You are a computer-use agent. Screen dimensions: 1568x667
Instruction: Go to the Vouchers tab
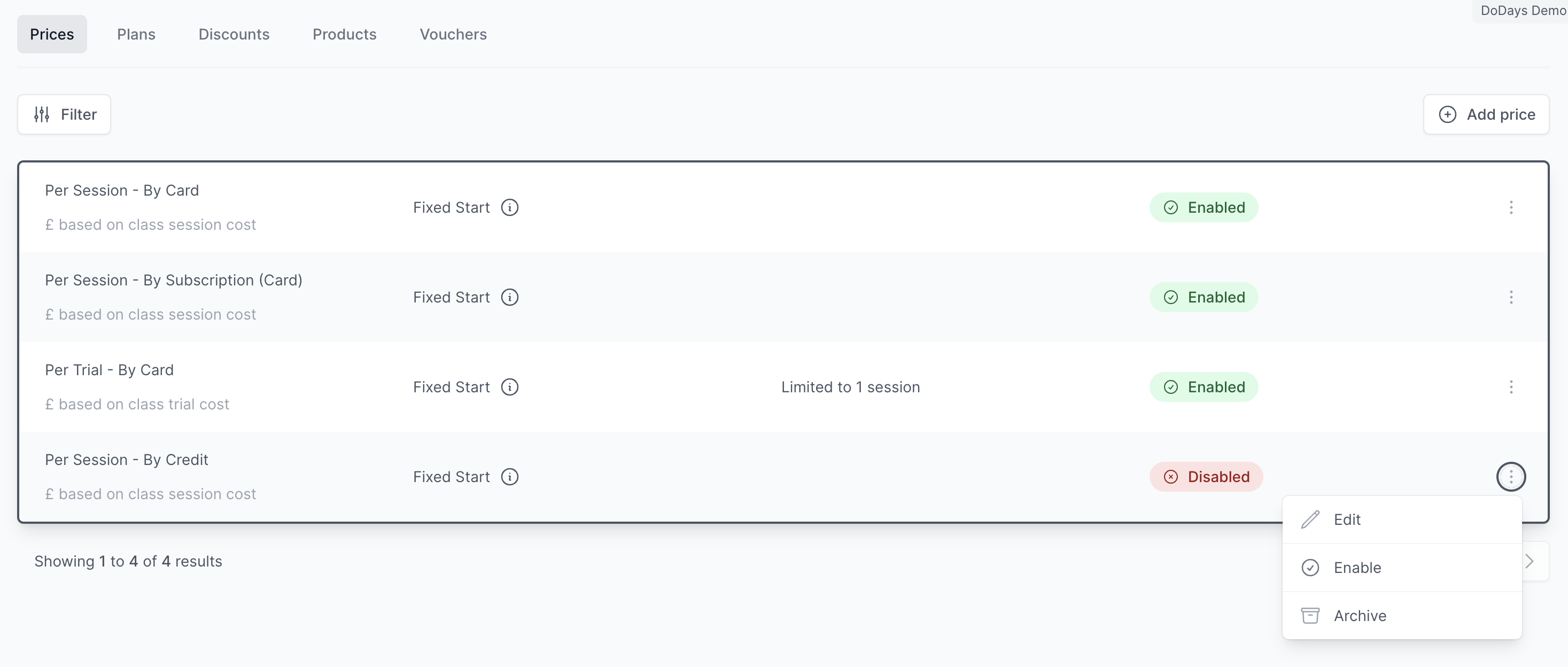pos(453,34)
